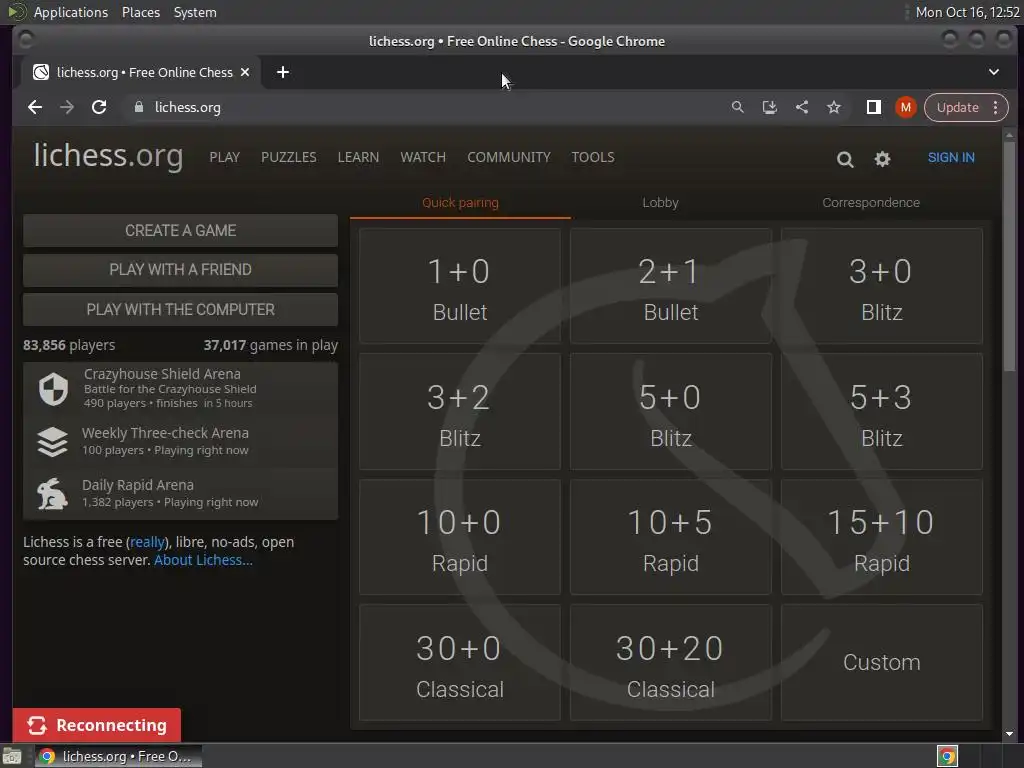This screenshot has height=768, width=1024.
Task: Start a 2+1 Bullet game
Action: 671,286
